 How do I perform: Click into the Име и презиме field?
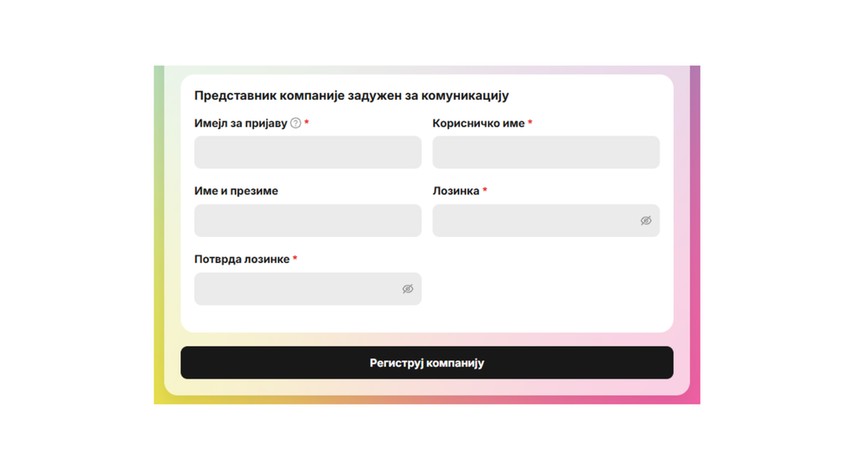[308, 221]
